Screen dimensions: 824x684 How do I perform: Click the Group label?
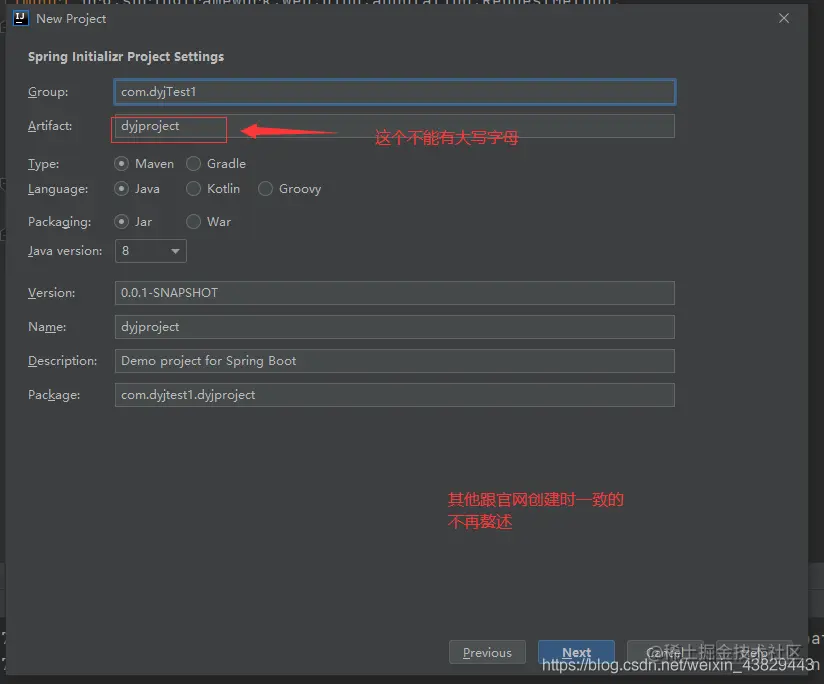(48, 92)
